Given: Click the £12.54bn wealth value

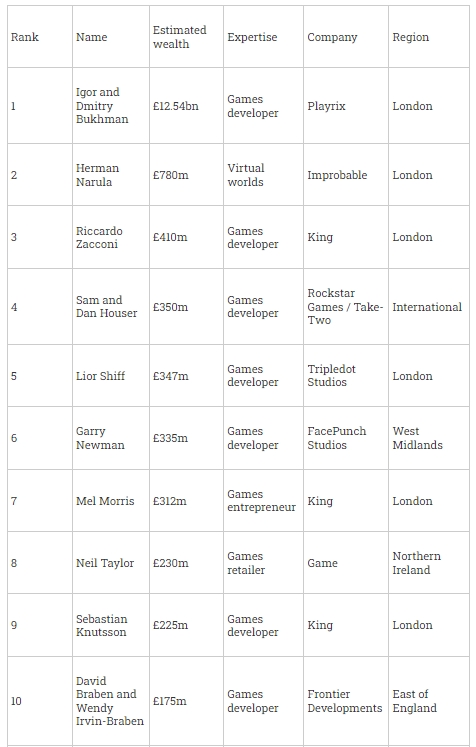Looking at the screenshot, I should 175,106.
